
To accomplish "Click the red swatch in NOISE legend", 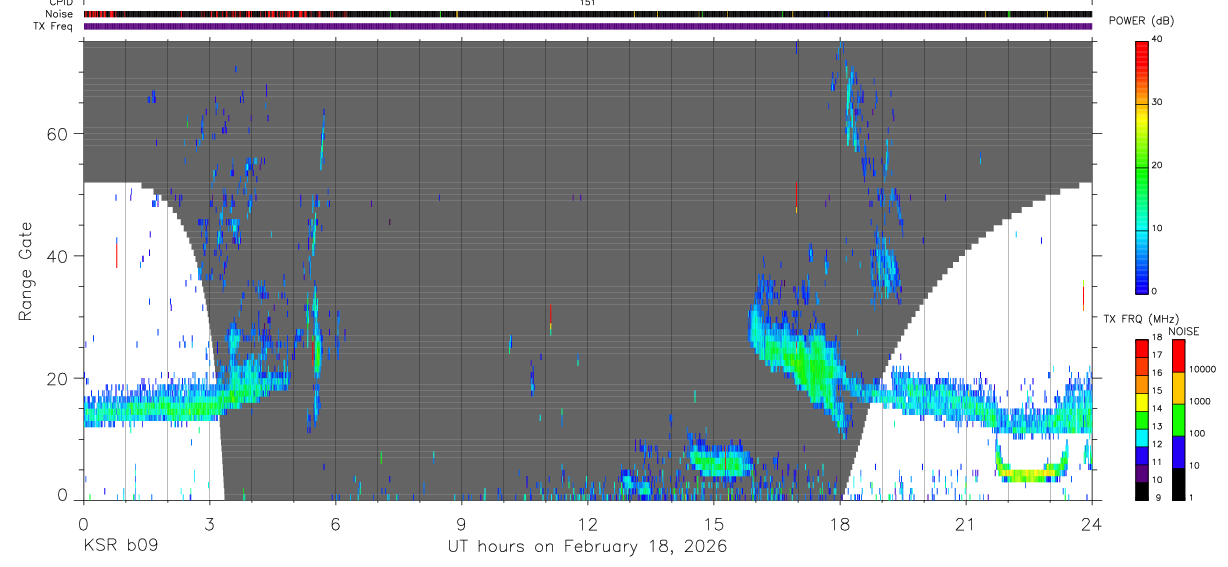I will coord(1178,355).
